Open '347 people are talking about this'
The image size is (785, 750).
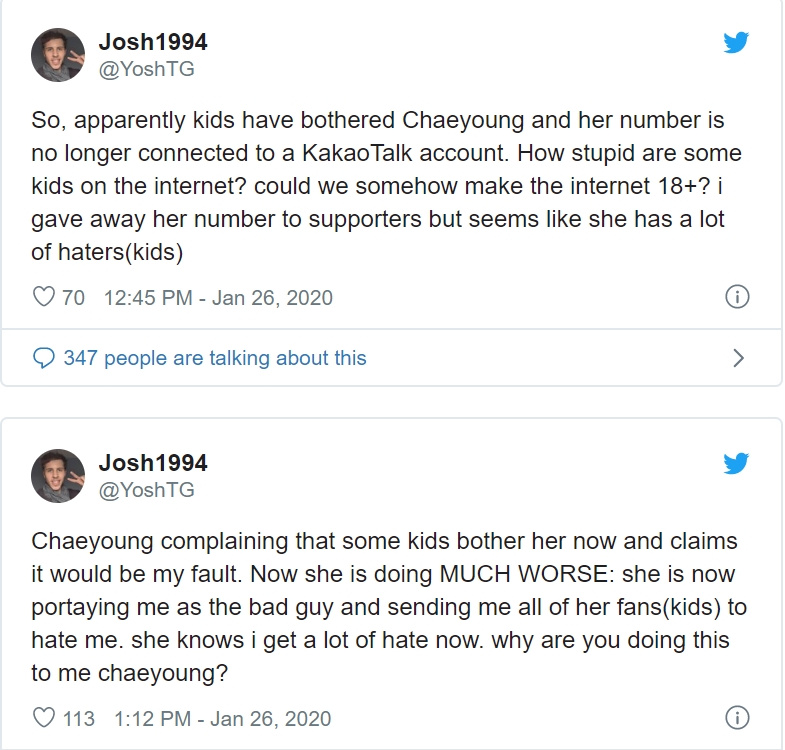[x=215, y=358]
